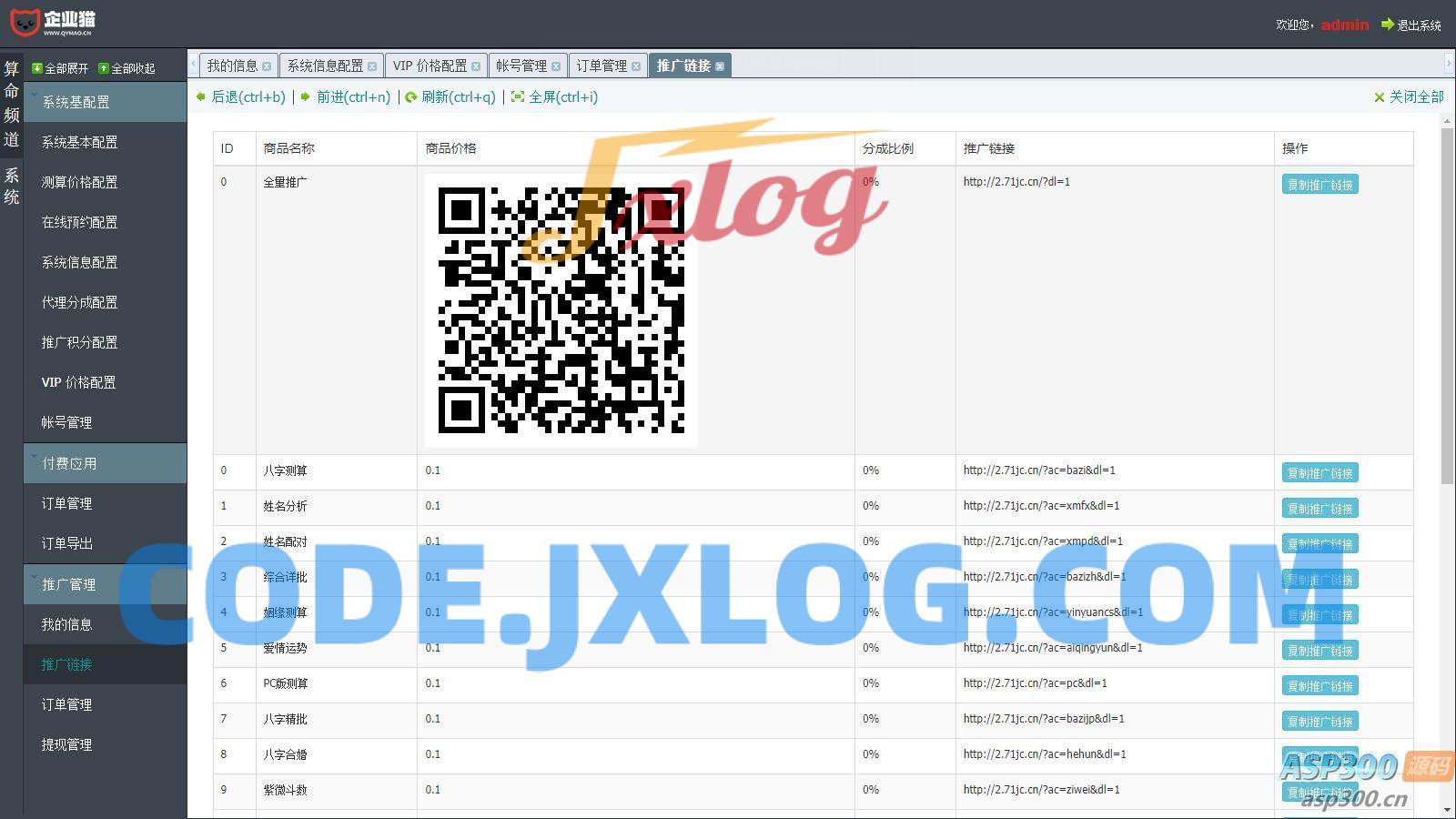Click the 企业猫 logo in the header
The image size is (1456, 819).
click(x=53, y=22)
